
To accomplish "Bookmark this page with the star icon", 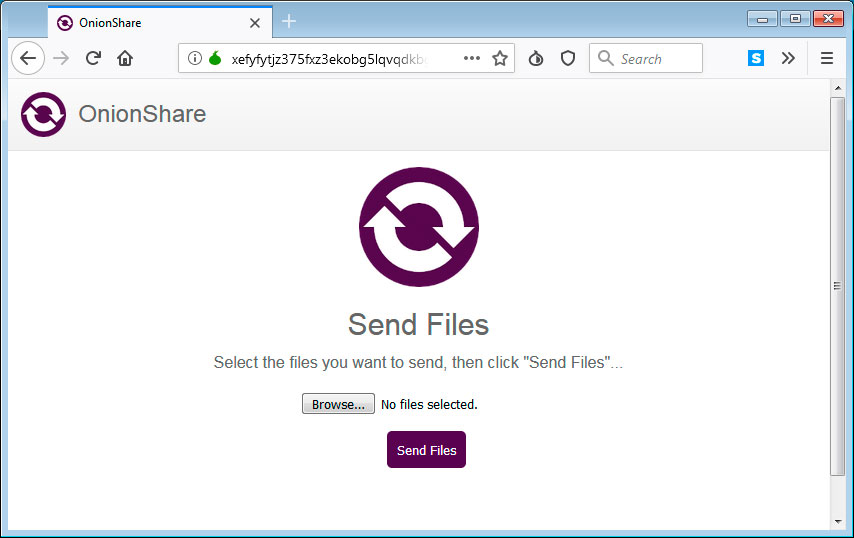I will pyautogui.click(x=499, y=58).
